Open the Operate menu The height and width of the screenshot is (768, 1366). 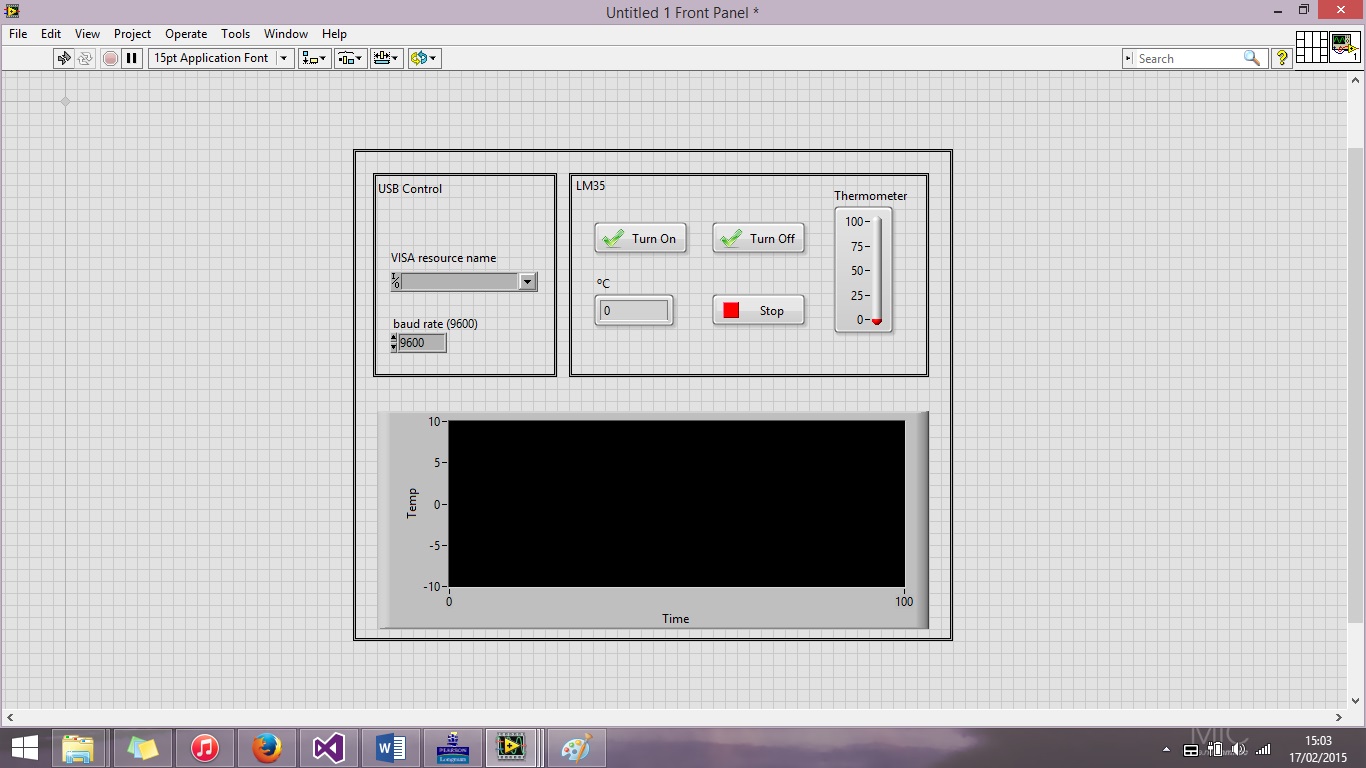click(186, 33)
